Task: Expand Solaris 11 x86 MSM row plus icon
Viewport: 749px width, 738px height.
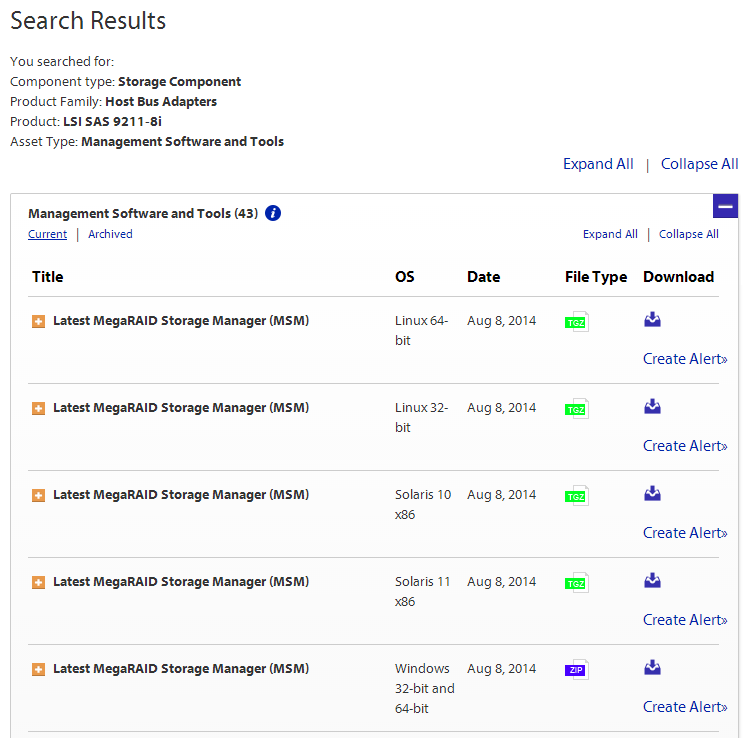Action: (39, 582)
